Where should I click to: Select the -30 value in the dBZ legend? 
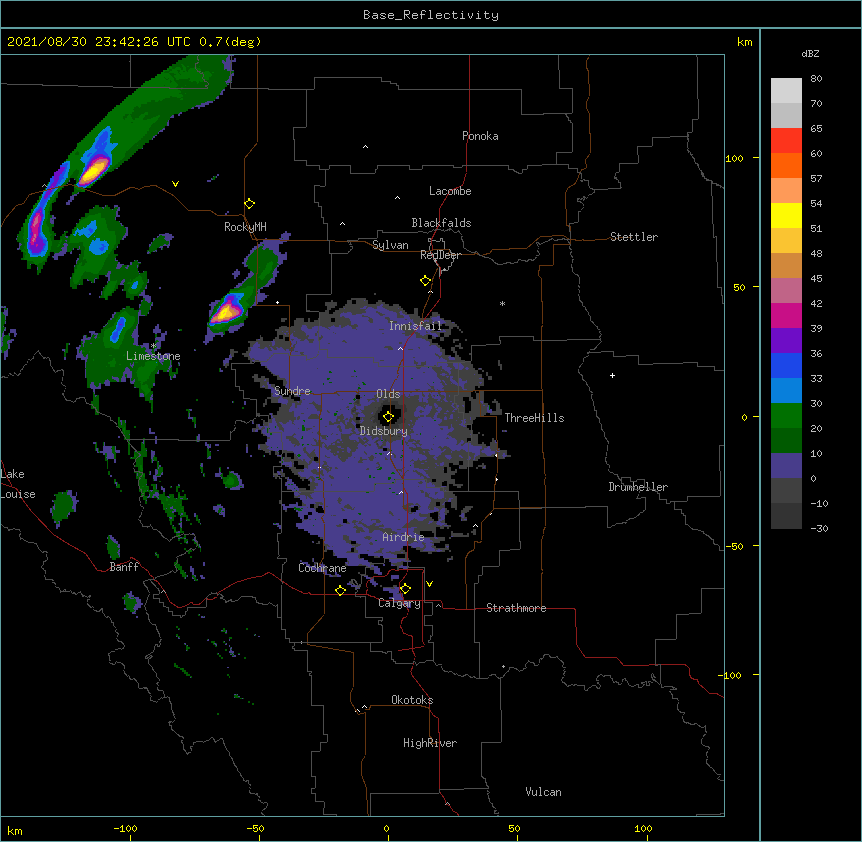click(x=819, y=528)
